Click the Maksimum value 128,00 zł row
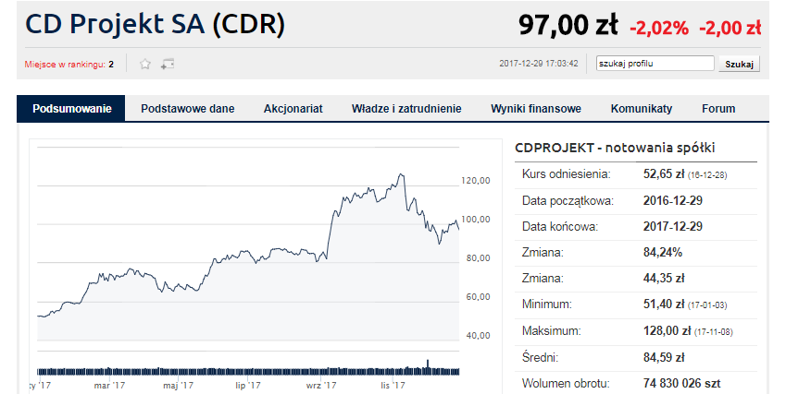 click(636, 331)
